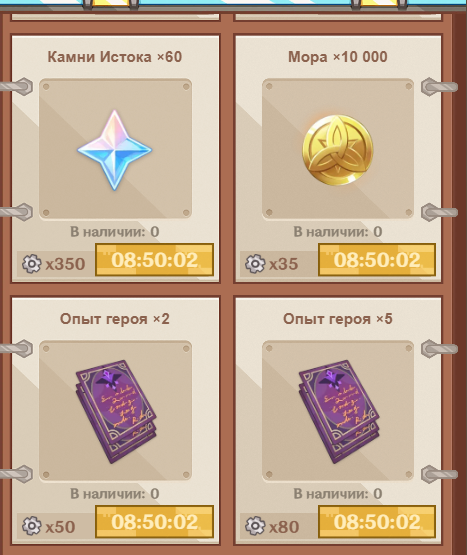Click the gear icon next to x350

[32, 264]
